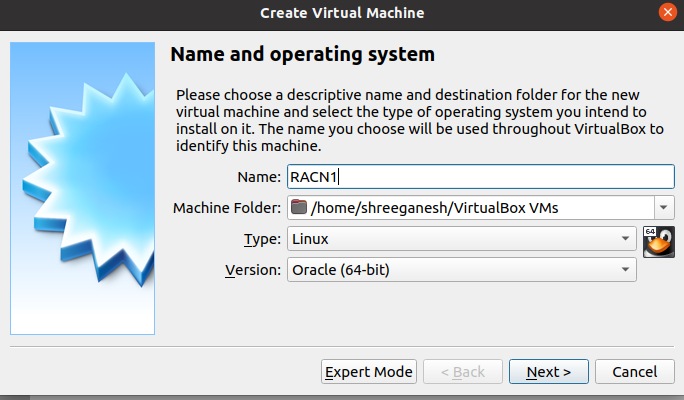The height and width of the screenshot is (400, 684).
Task: Open the Version dropdown showing Oracle (64-bit)
Action: click(462, 270)
